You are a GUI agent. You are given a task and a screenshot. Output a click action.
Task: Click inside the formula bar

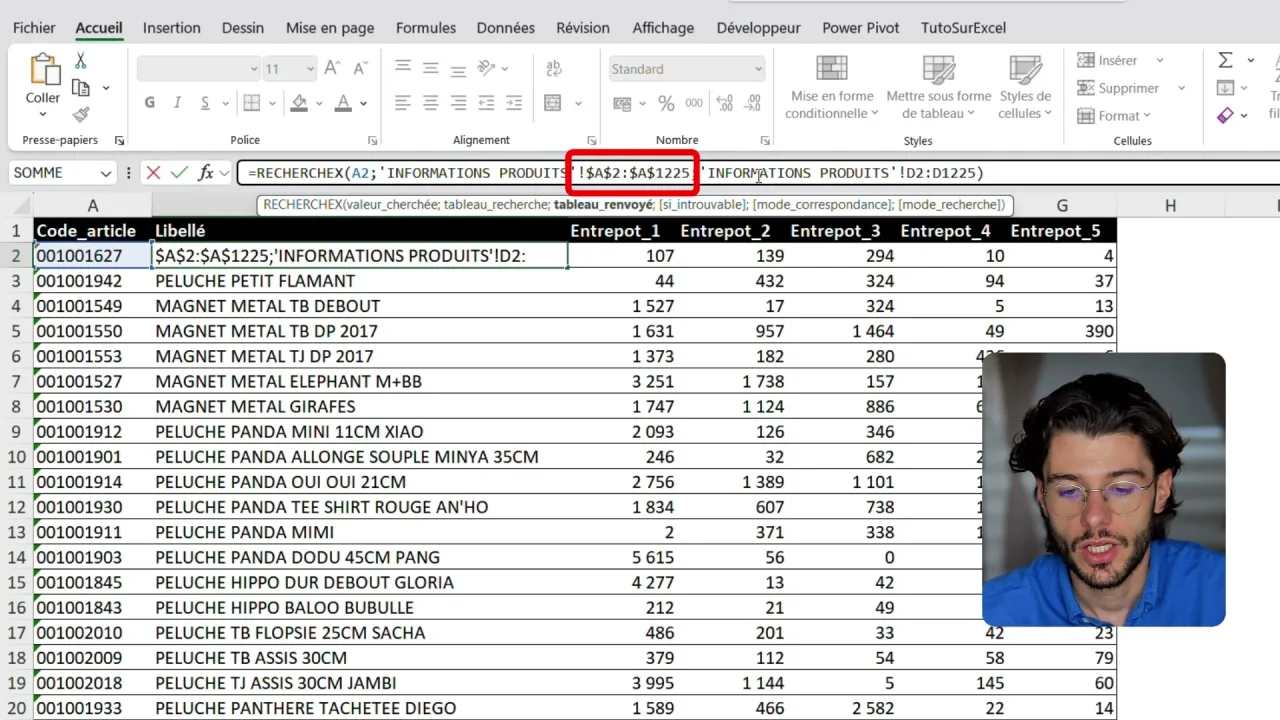[x=760, y=173]
